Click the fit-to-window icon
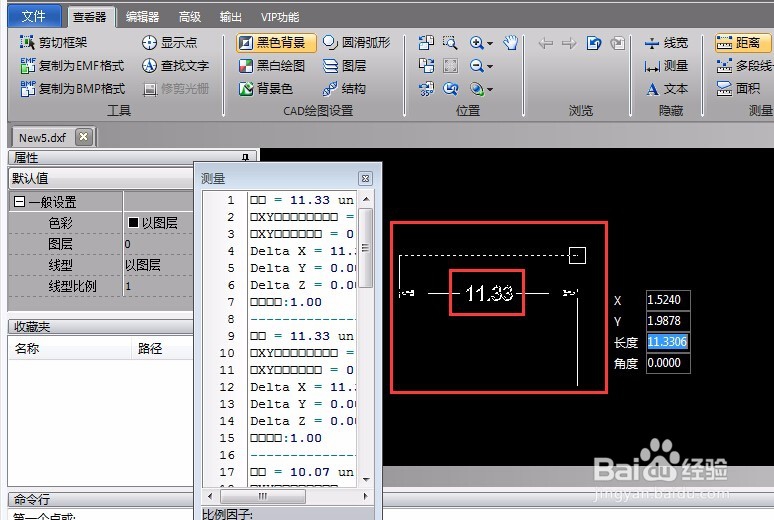774x520 pixels. pos(450,66)
